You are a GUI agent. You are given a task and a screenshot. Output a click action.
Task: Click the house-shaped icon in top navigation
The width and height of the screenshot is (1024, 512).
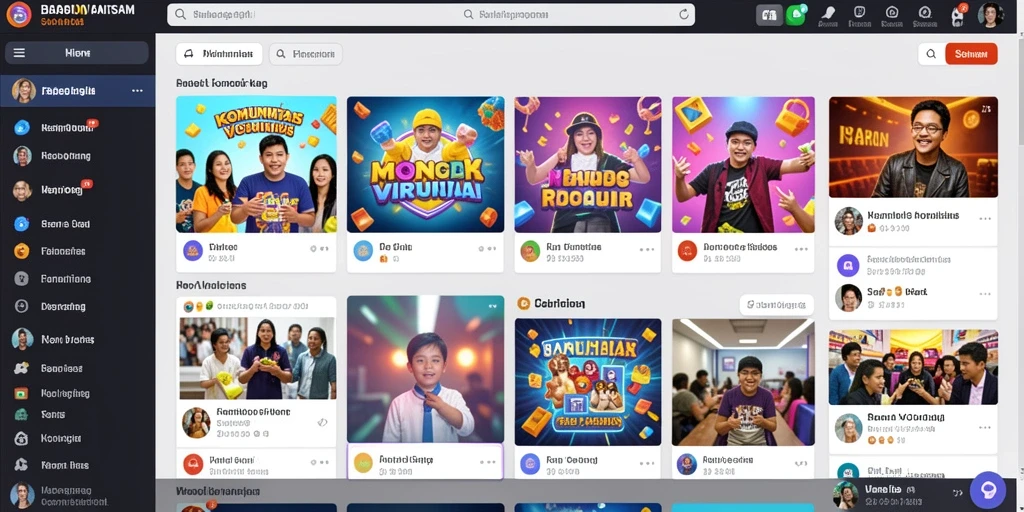pos(891,12)
